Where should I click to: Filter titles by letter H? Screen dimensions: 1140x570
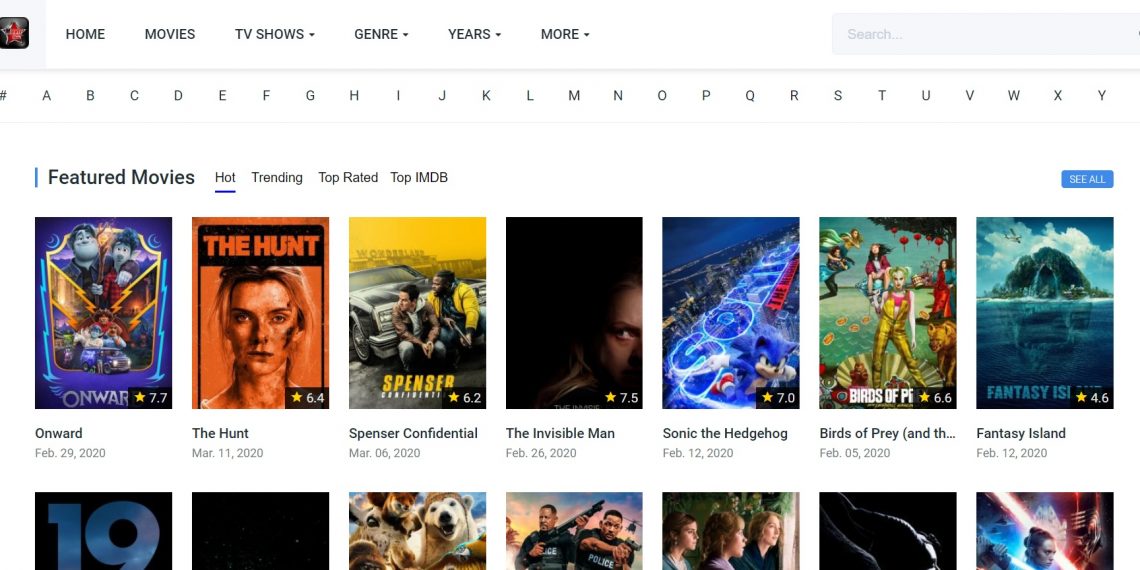click(x=354, y=95)
